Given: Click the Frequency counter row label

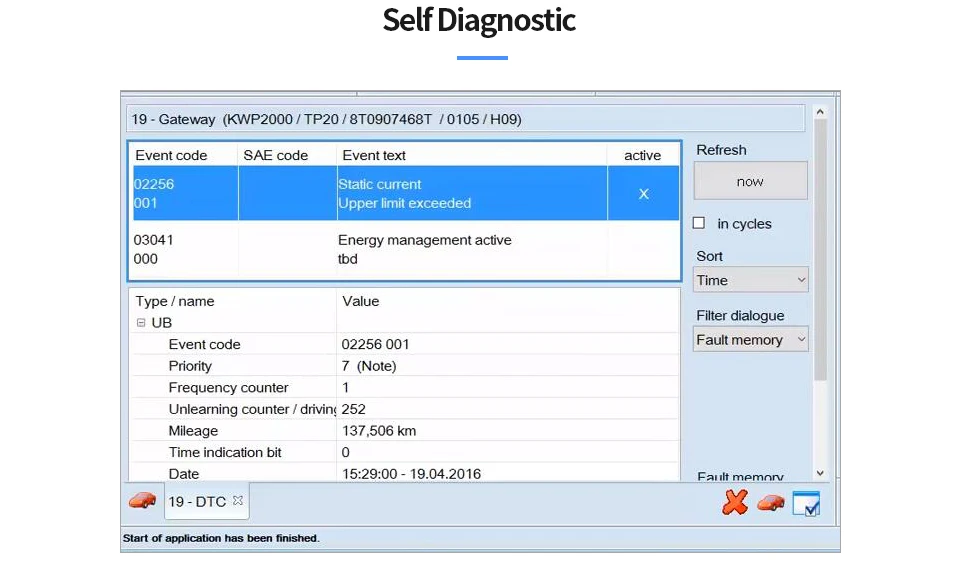Looking at the screenshot, I should point(228,388).
